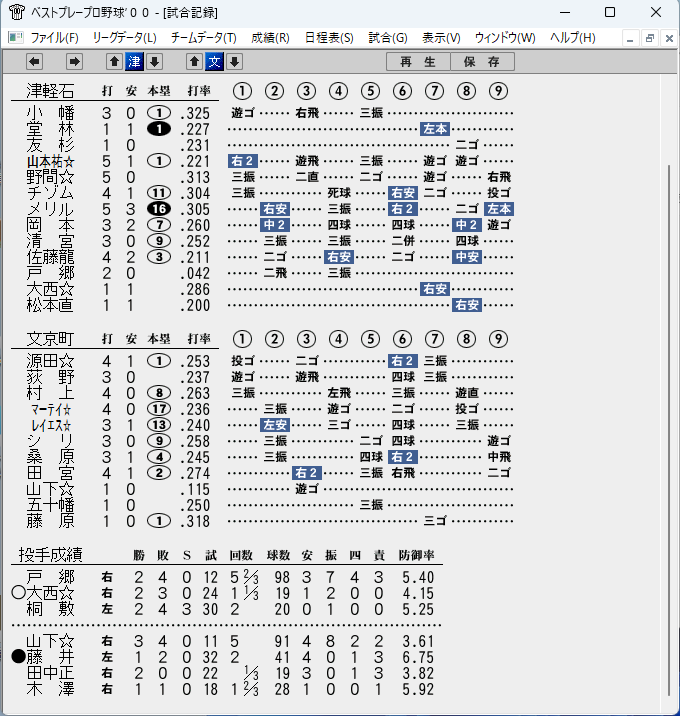Click the home run count 17 for マーテイ☆
Screen dimensions: 680x716
(x=159, y=409)
